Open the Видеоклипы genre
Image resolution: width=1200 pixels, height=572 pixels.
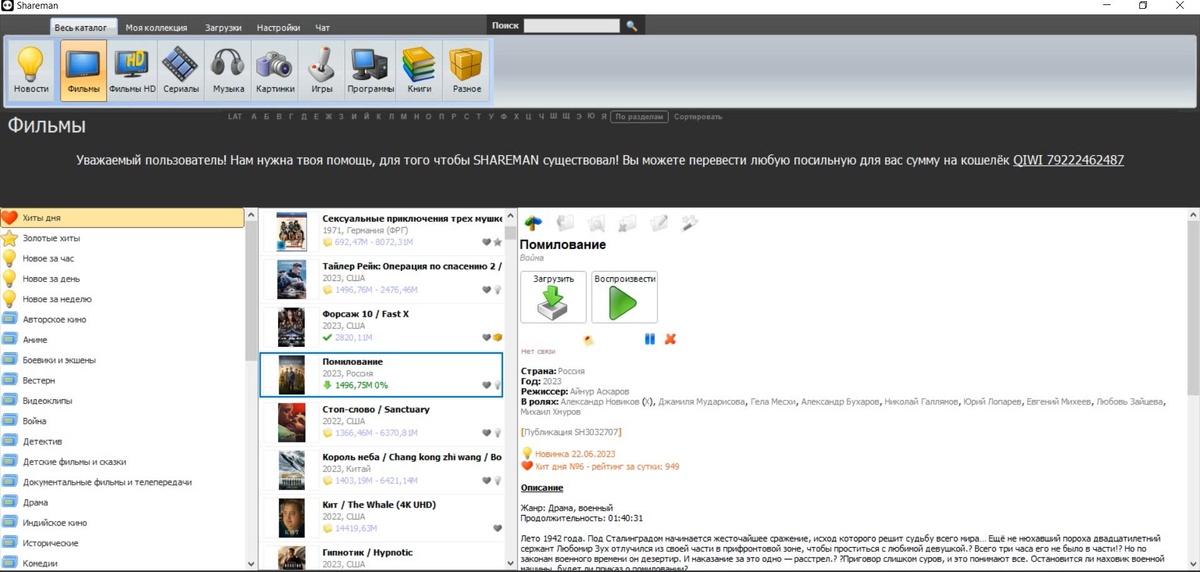[122, 401]
